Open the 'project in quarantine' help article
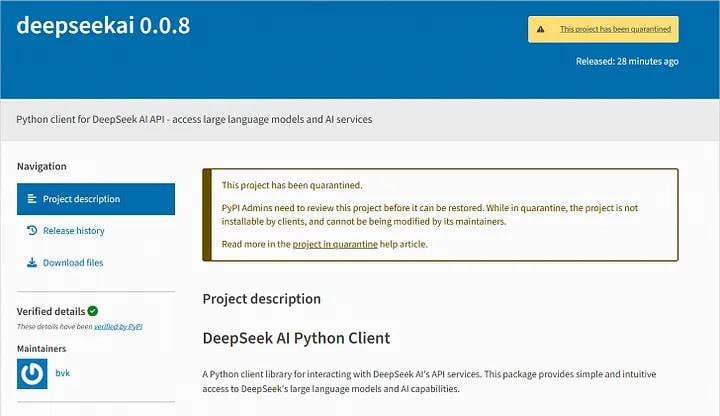The image size is (720, 416). tap(335, 244)
